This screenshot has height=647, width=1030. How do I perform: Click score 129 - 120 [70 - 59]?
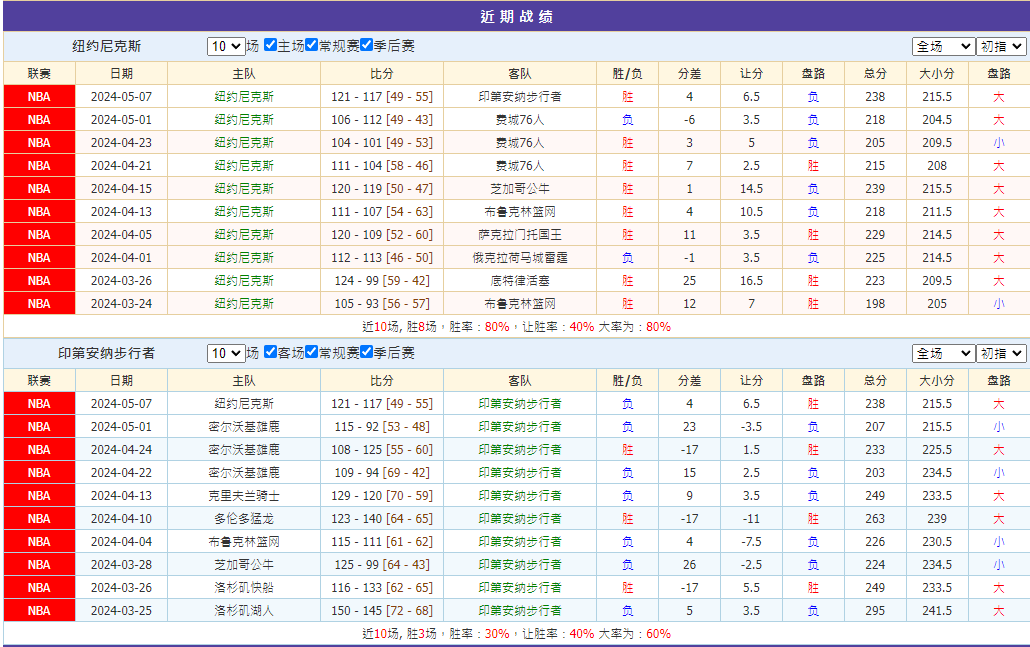coord(382,495)
